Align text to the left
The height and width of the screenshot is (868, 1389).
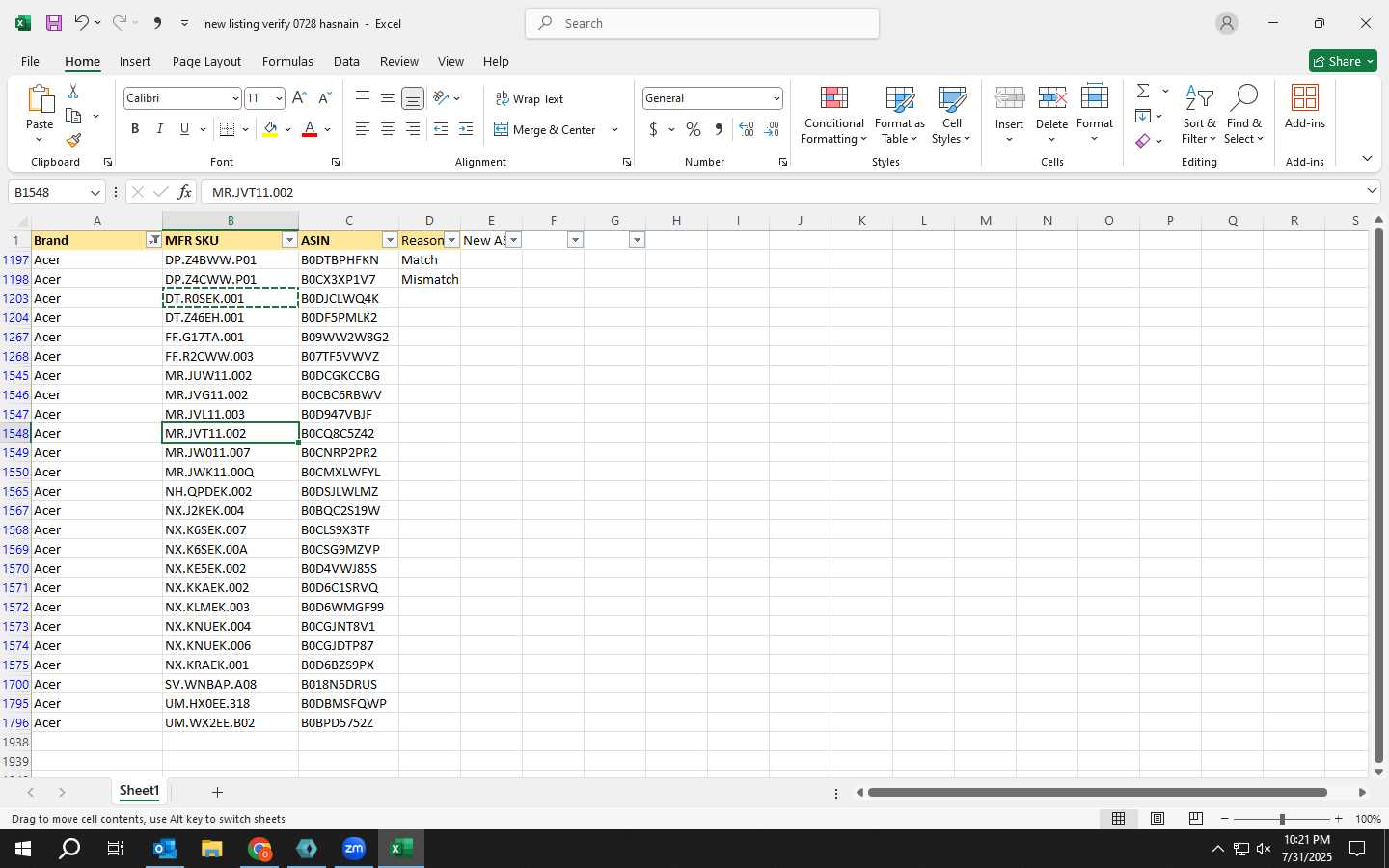(x=363, y=129)
